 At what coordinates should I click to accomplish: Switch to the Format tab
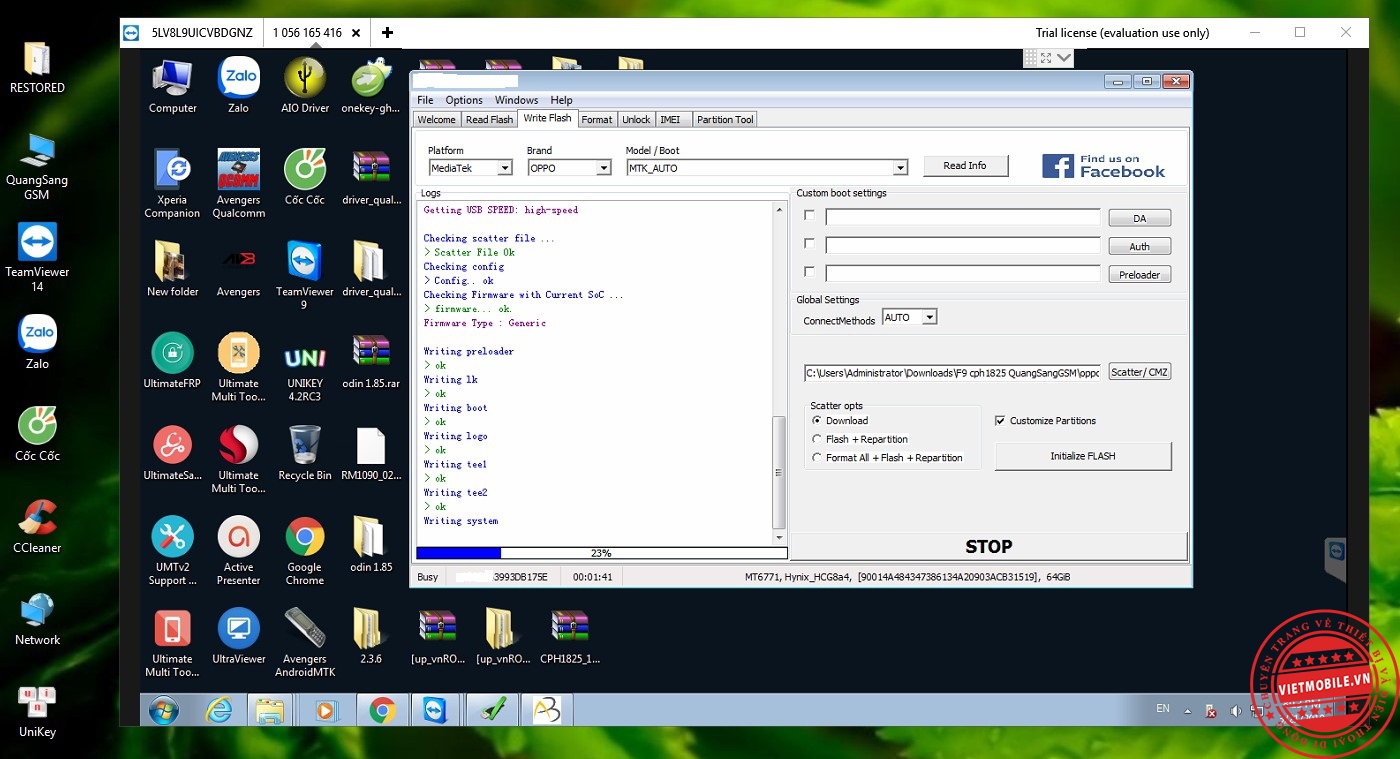click(597, 119)
